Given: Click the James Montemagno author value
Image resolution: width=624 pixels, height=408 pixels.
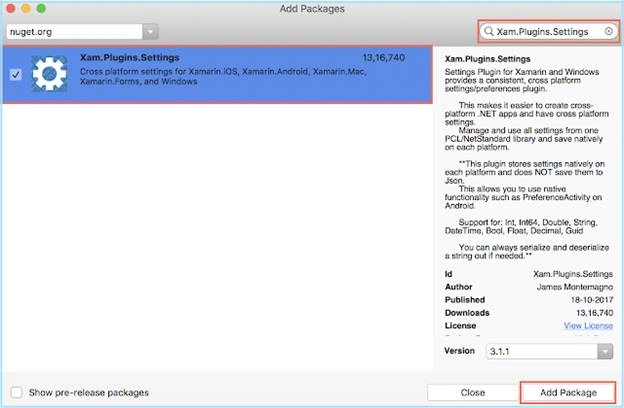Looking at the screenshot, I should point(575,287).
